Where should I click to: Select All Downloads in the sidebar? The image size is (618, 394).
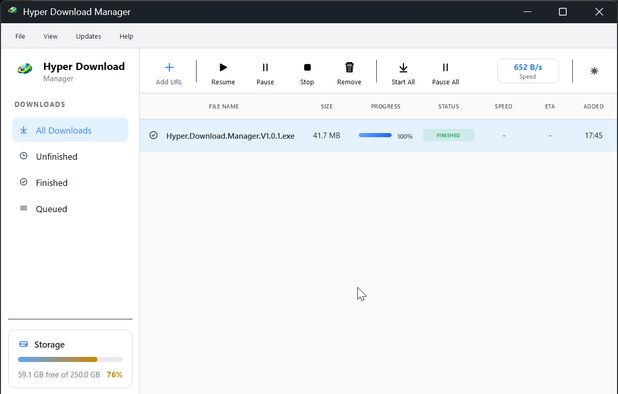(x=70, y=130)
